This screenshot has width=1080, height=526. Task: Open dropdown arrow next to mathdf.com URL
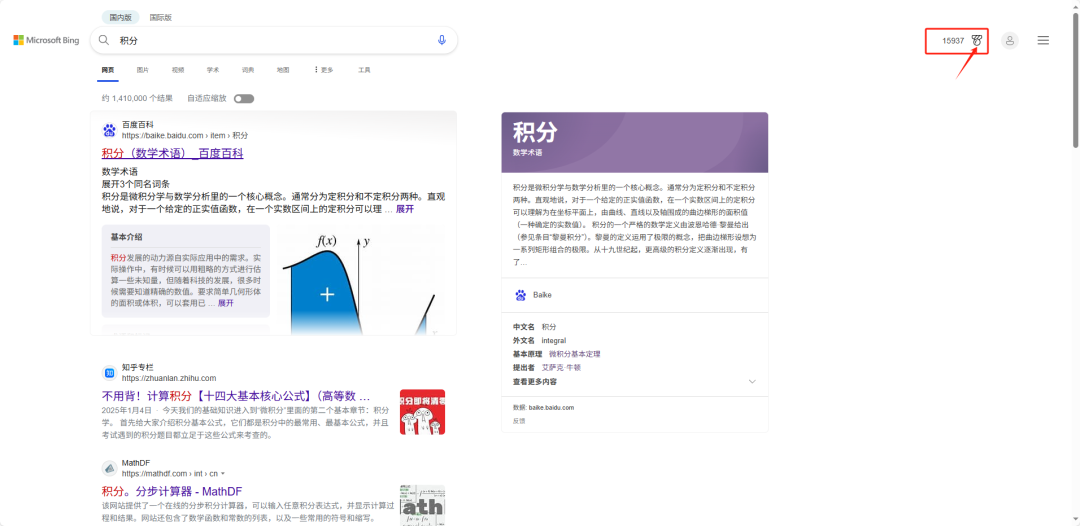(x=223, y=473)
